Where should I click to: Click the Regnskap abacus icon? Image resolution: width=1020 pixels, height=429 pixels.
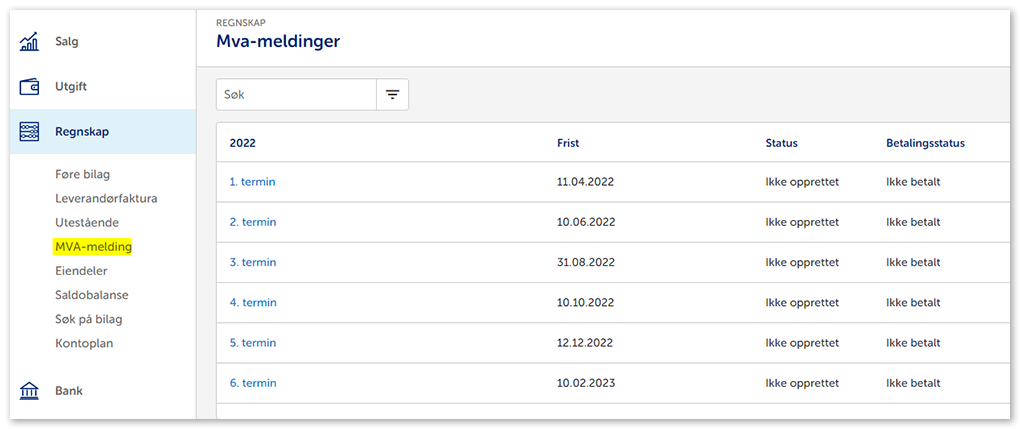tap(29, 132)
